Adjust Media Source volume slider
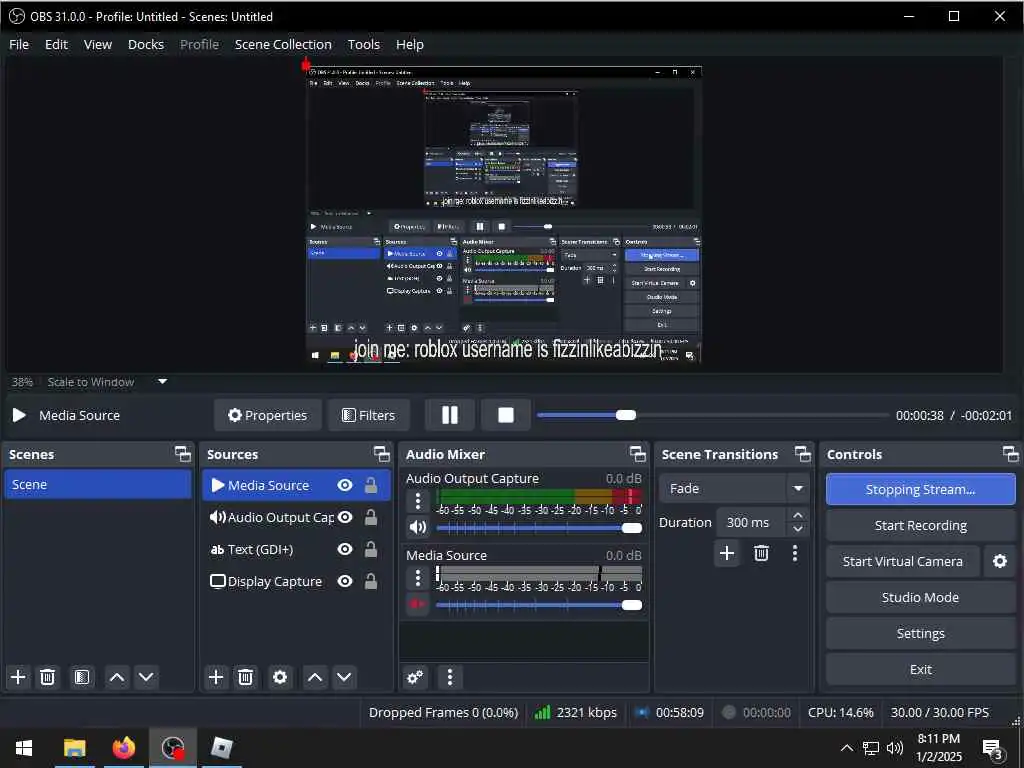 539,605
